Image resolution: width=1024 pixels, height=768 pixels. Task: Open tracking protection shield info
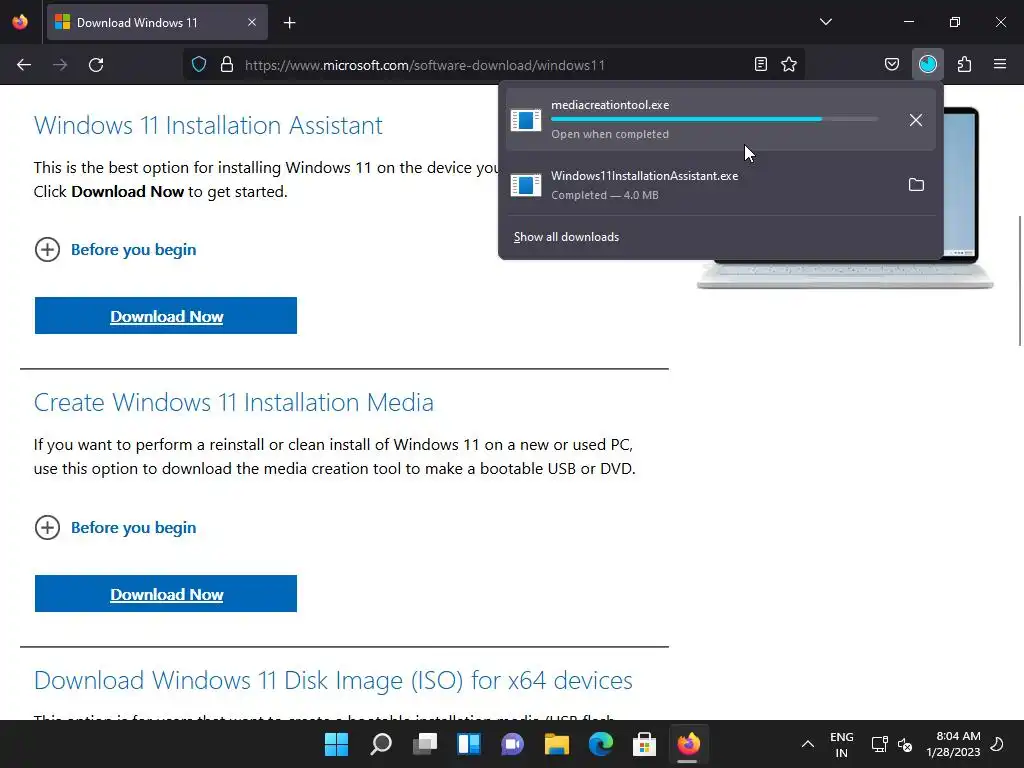tap(199, 65)
